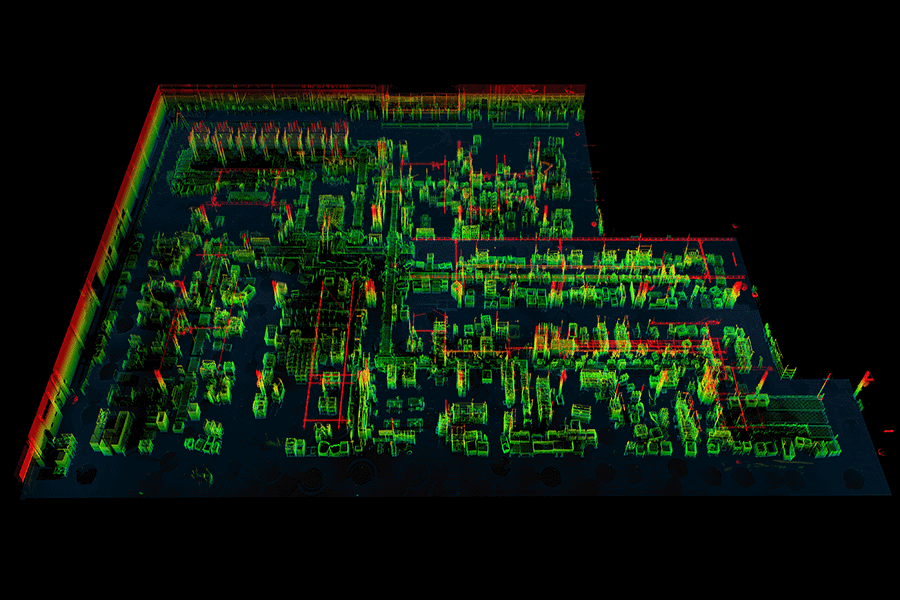Select the stray red point far right

(888, 430)
